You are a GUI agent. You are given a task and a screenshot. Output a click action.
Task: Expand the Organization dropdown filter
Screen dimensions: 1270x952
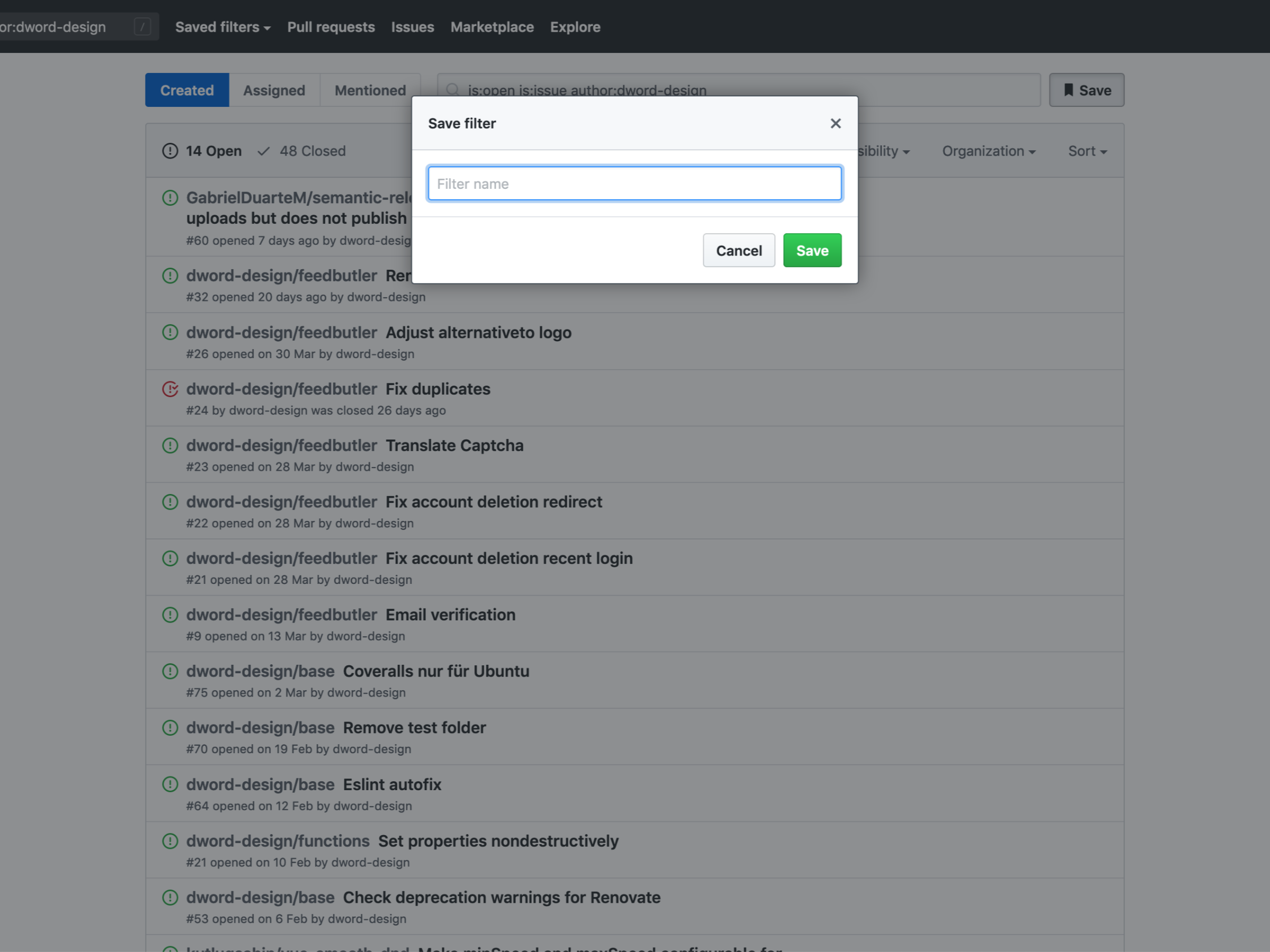click(x=987, y=150)
